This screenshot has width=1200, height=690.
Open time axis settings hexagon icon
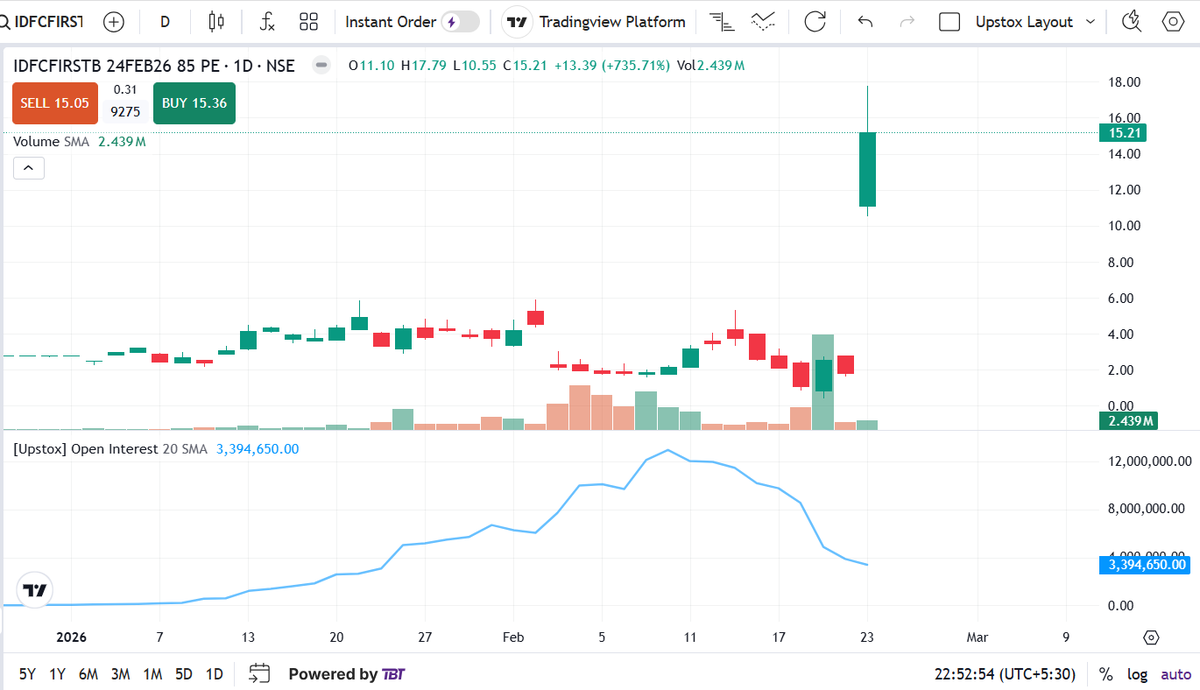(x=1151, y=637)
